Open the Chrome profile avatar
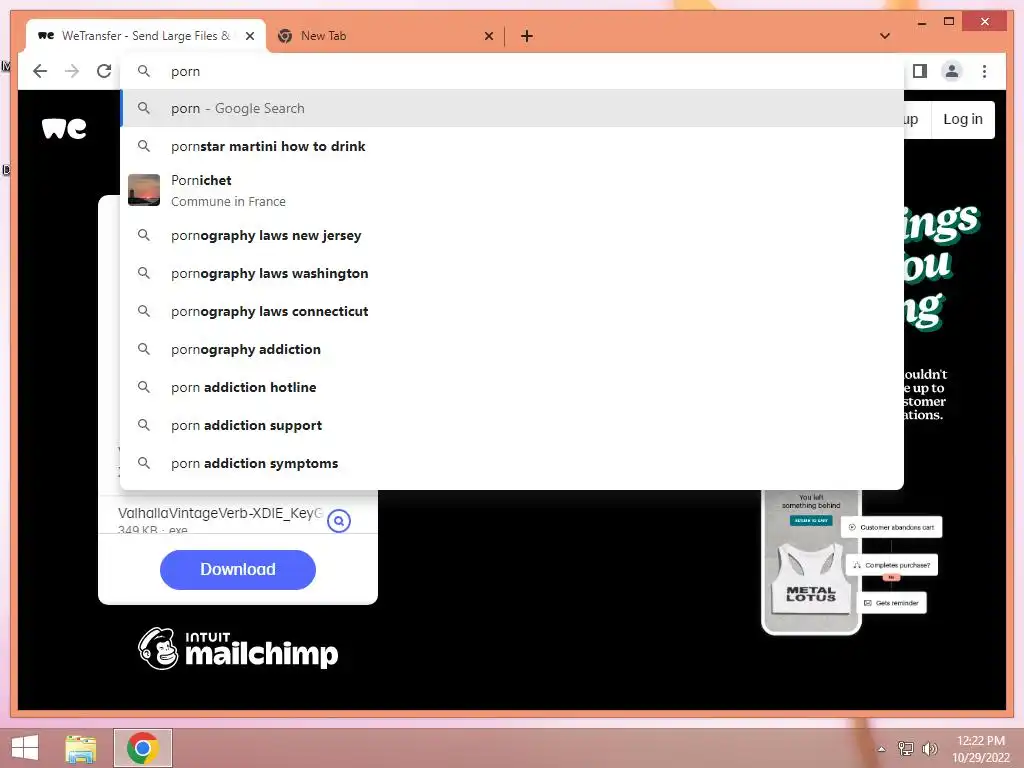Image resolution: width=1024 pixels, height=768 pixels. pyautogui.click(x=952, y=71)
